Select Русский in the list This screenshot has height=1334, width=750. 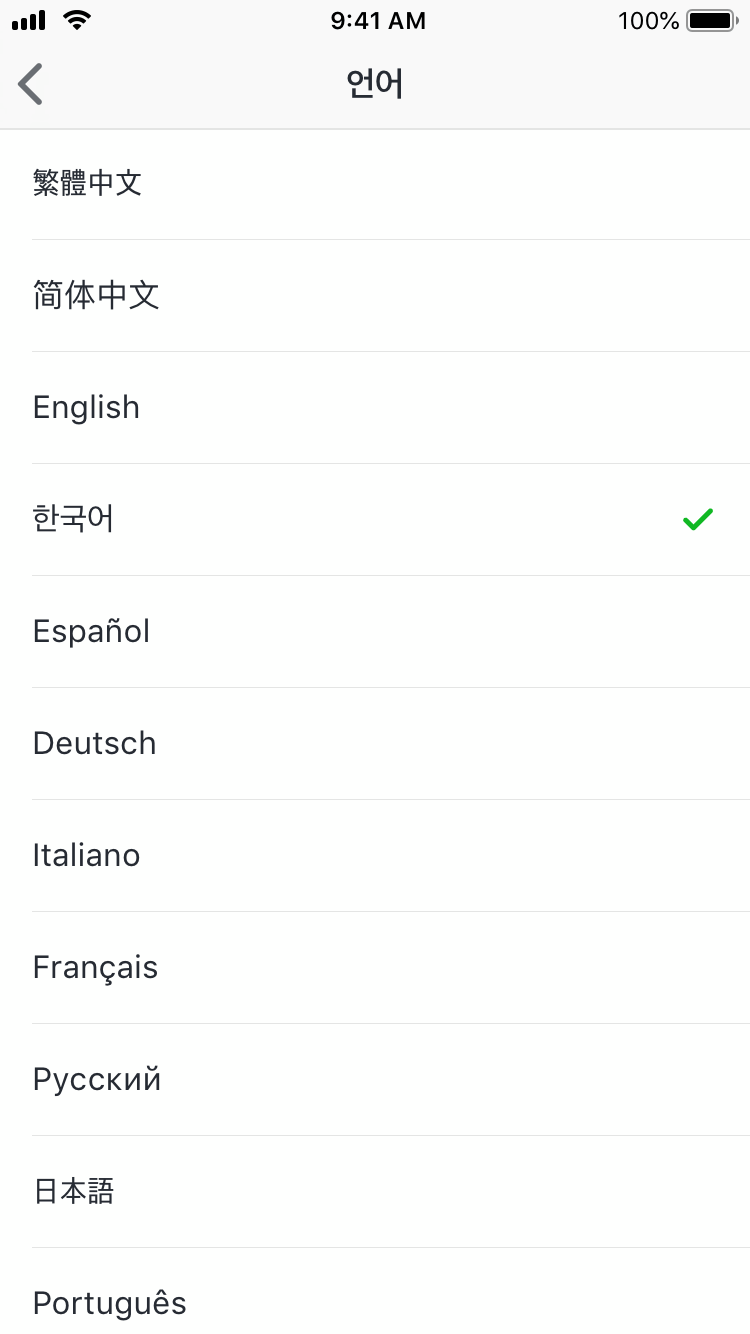coord(97,1079)
